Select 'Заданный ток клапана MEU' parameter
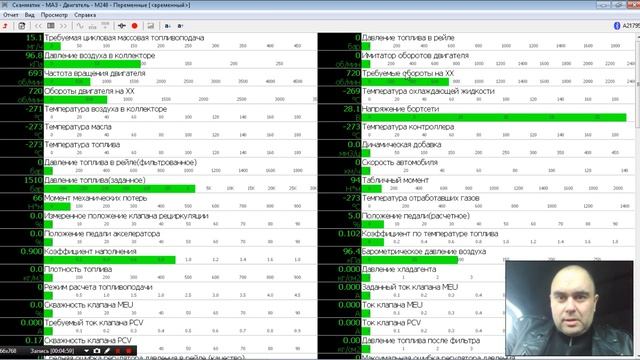This screenshot has width=640, height=360. [x=410, y=287]
